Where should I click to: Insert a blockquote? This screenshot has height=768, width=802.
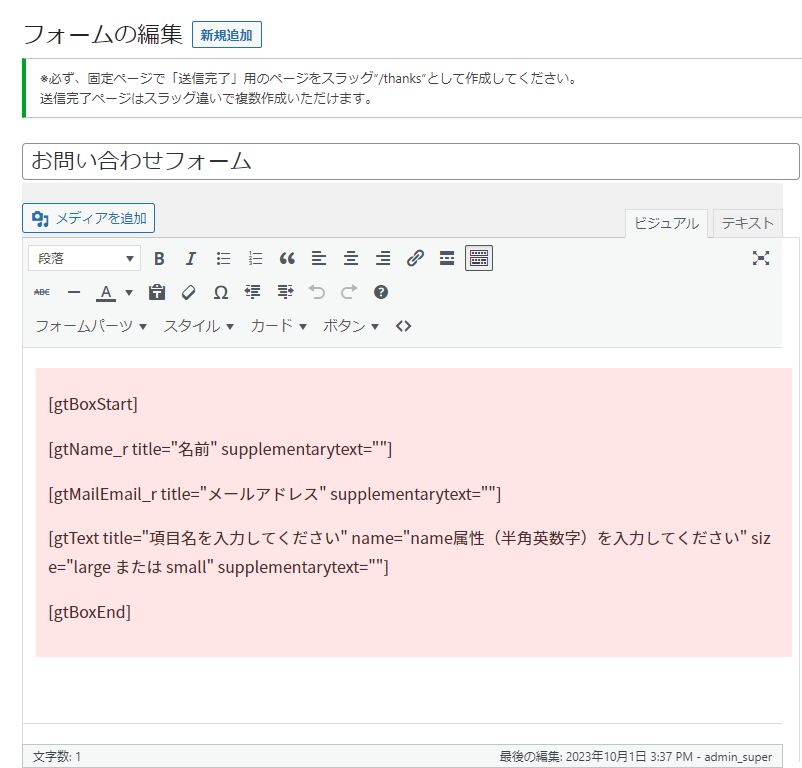[x=287, y=259]
